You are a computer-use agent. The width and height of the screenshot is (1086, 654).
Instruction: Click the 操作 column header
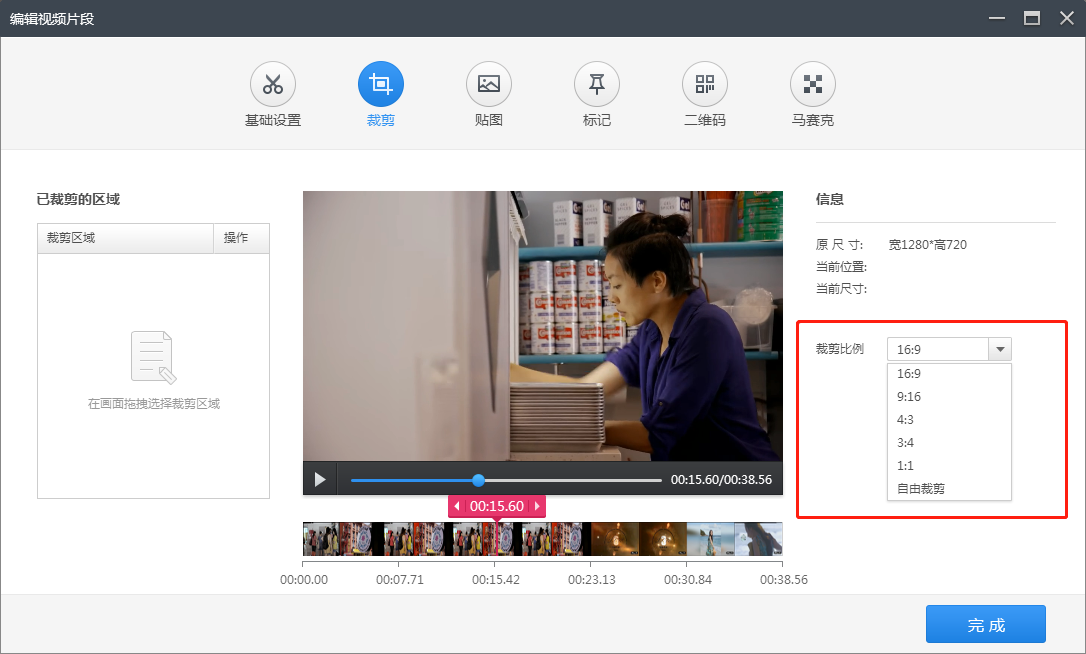[236, 238]
